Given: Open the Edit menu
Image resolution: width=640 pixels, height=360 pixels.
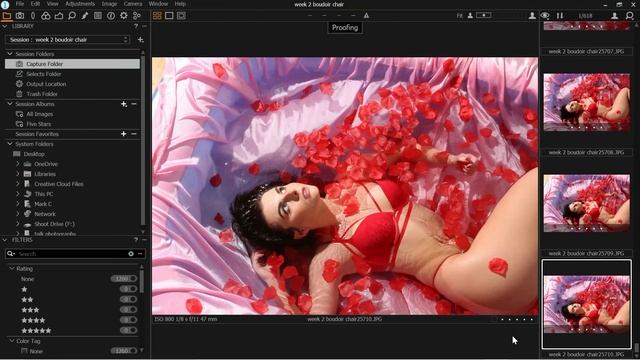Looking at the screenshot, I should [x=35, y=4].
